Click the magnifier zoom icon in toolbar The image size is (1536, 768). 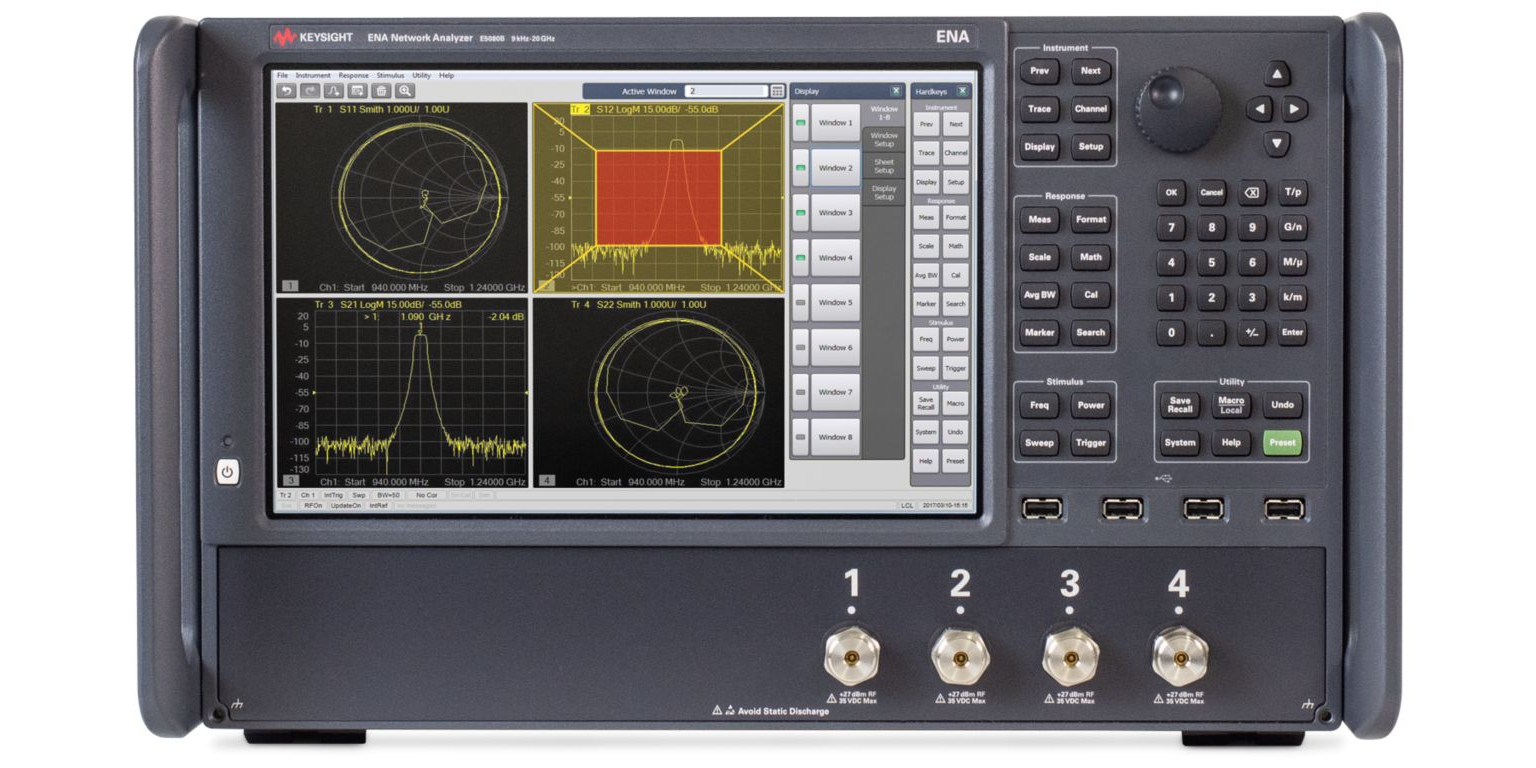pos(405,91)
